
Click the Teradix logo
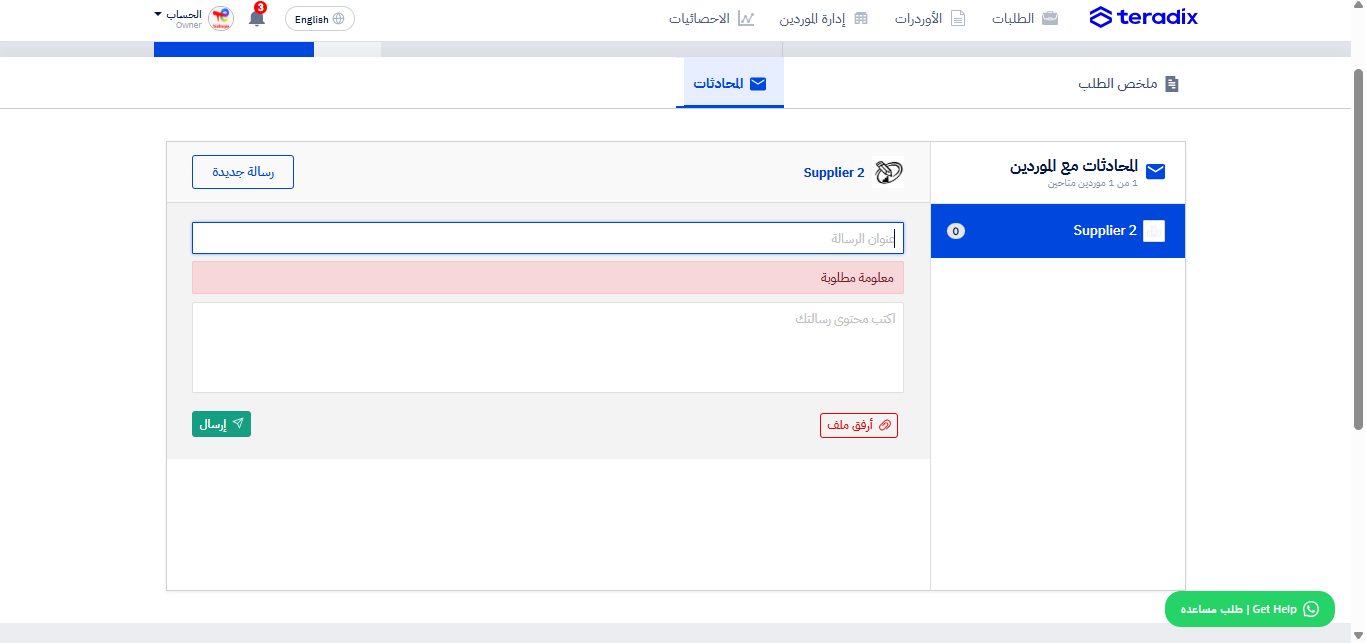coord(1143,18)
